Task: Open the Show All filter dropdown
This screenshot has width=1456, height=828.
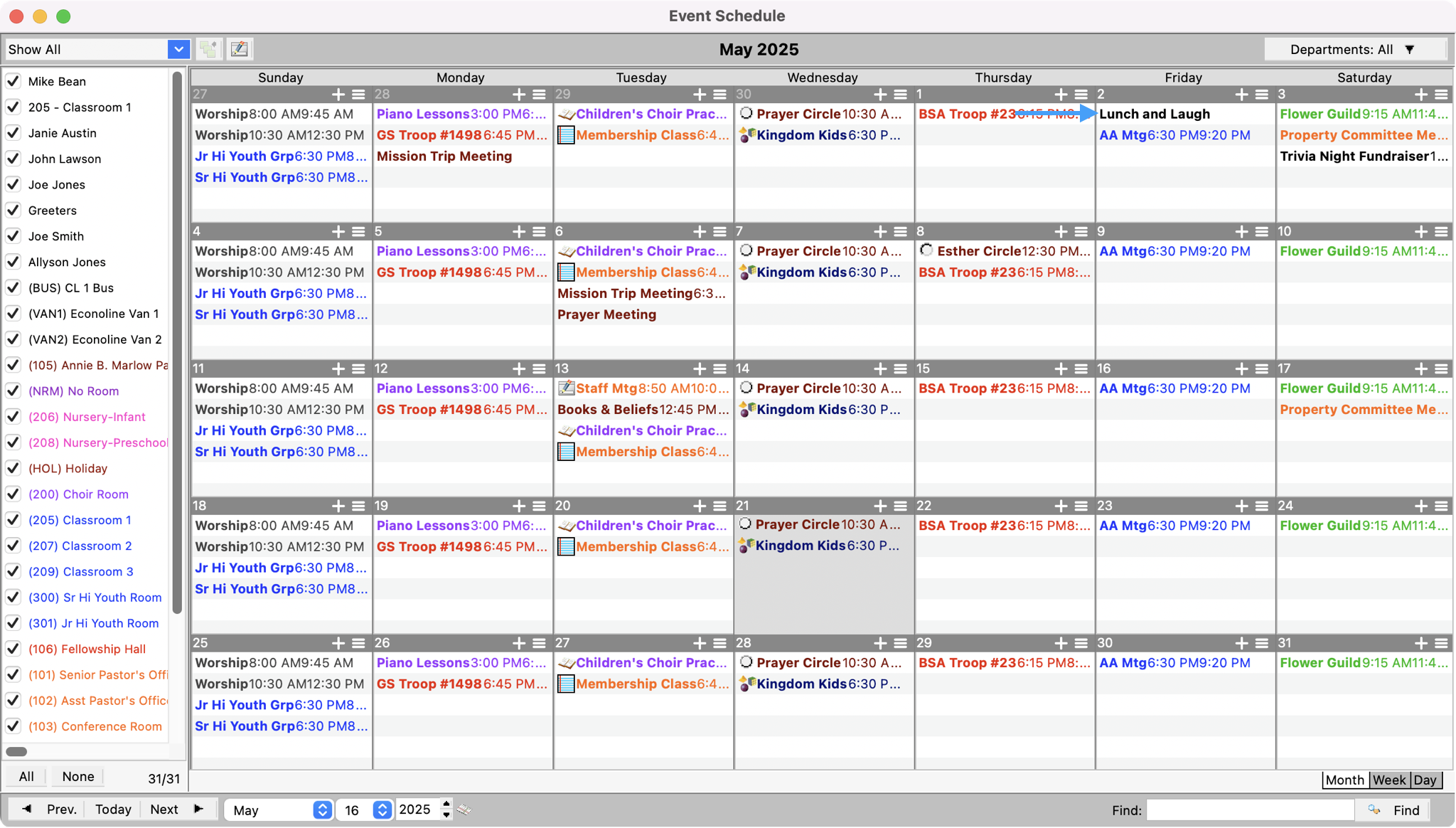Action: [178, 49]
